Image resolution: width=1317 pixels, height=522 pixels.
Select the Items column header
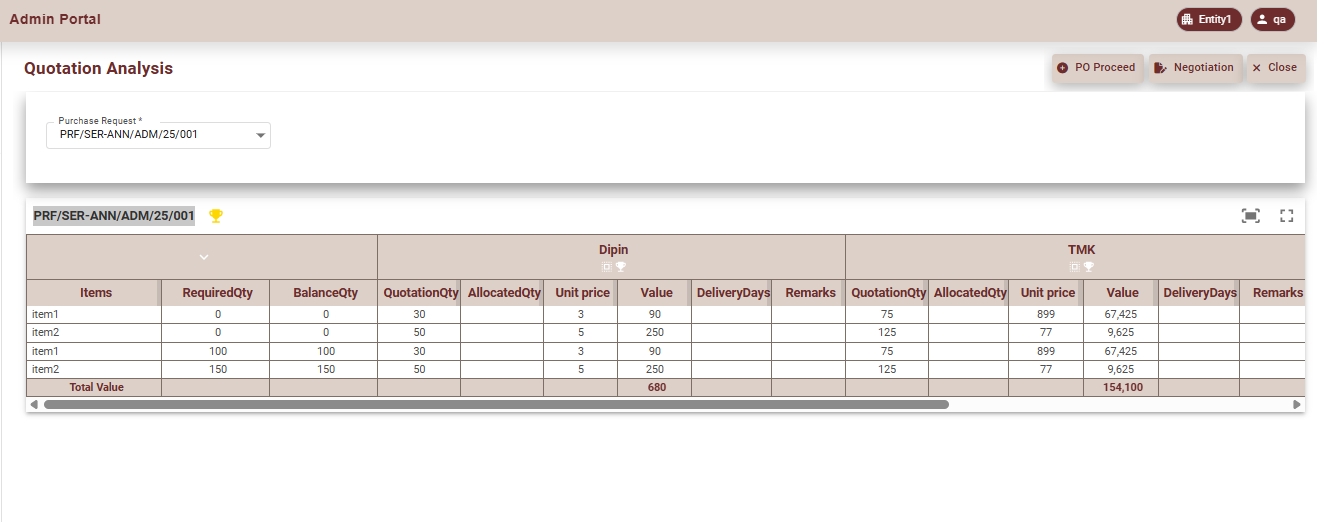[96, 293]
